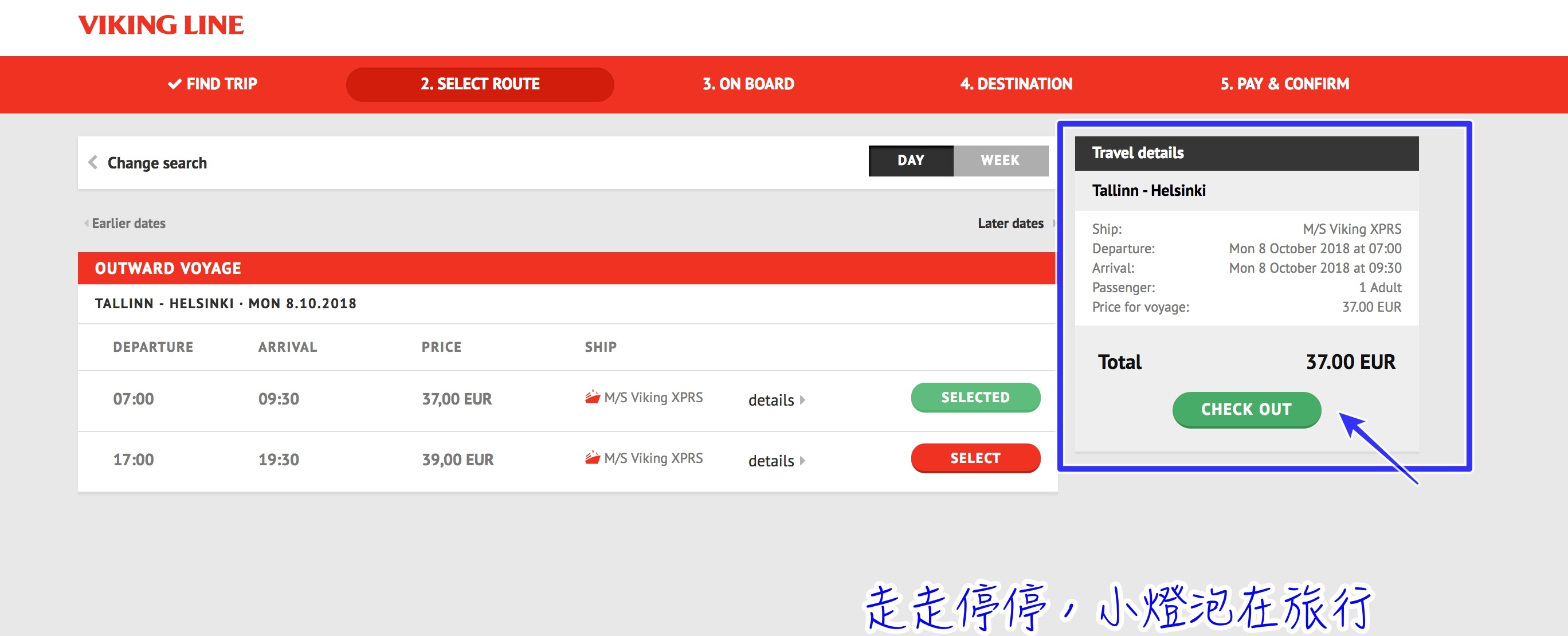Image resolution: width=1568 pixels, height=636 pixels.
Task: Click the SHIP column header
Action: [600, 347]
